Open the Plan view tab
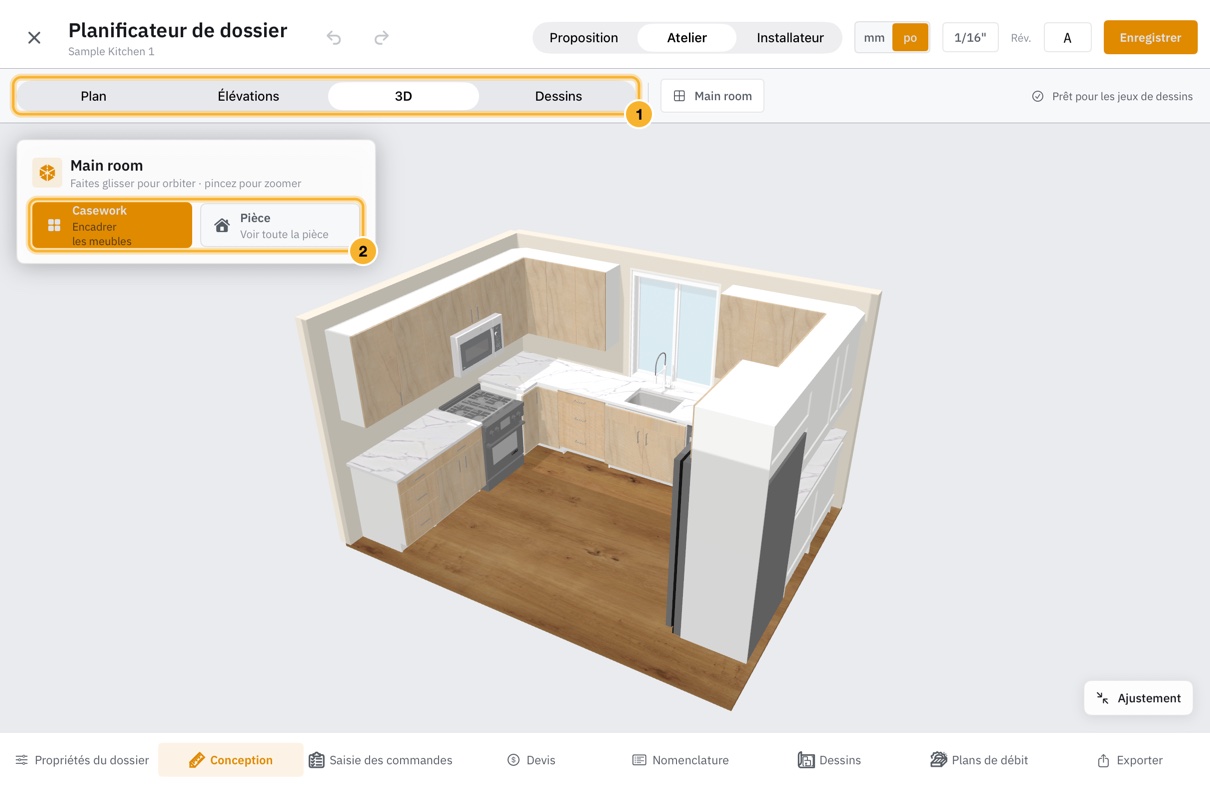The width and height of the screenshot is (1210, 808). (x=94, y=96)
